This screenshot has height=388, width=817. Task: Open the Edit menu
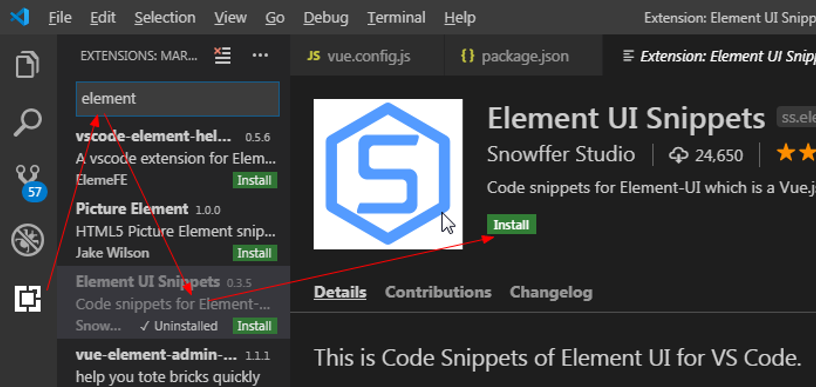[x=103, y=18]
